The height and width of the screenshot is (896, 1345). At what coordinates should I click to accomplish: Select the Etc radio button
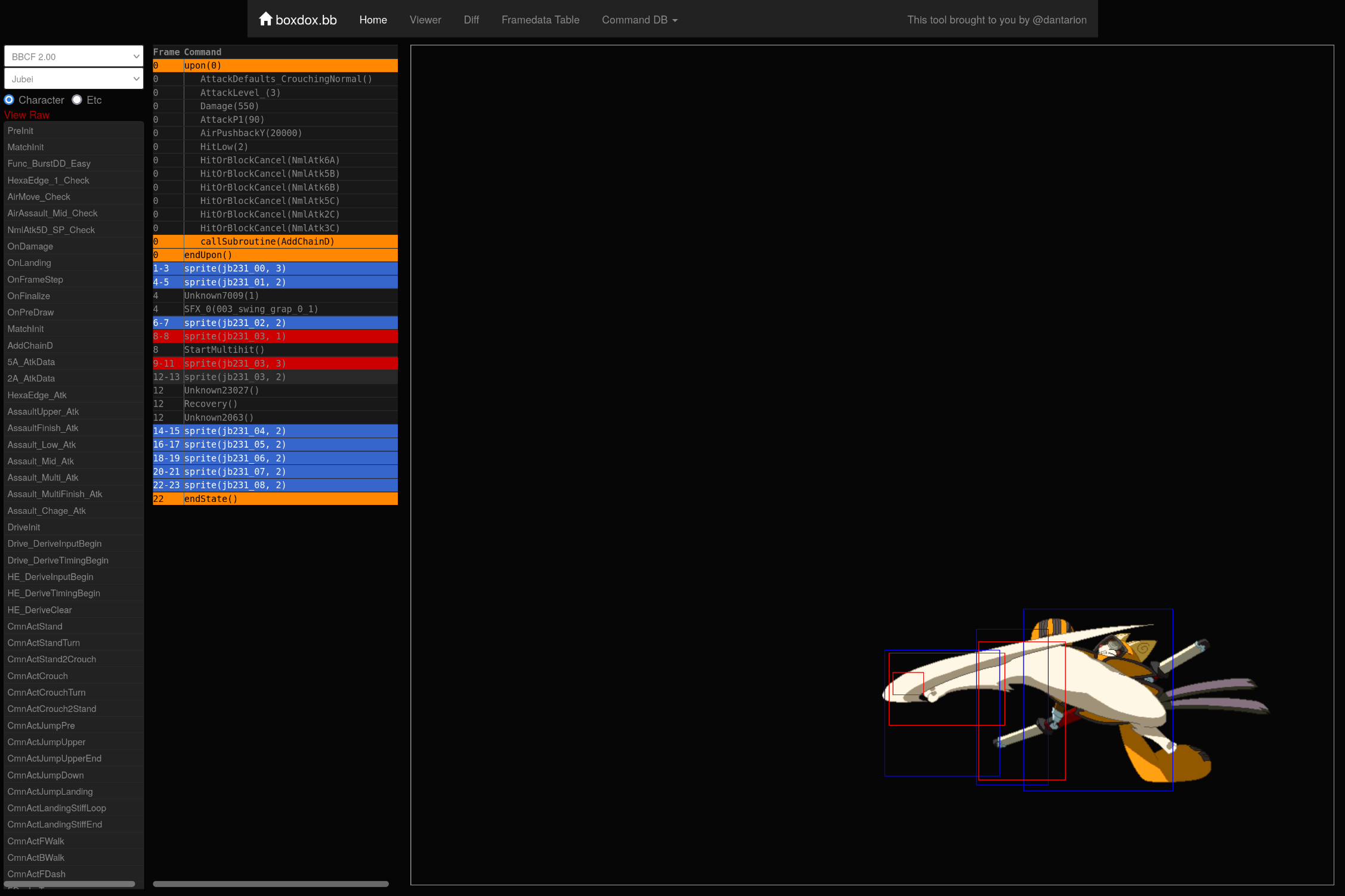pos(77,99)
